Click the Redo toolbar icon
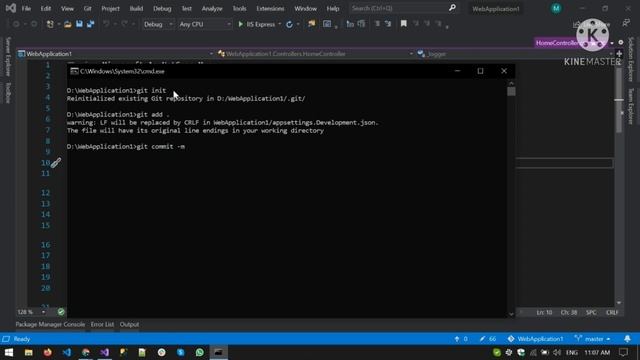Image resolution: width=640 pixels, height=360 pixels. (x=124, y=24)
